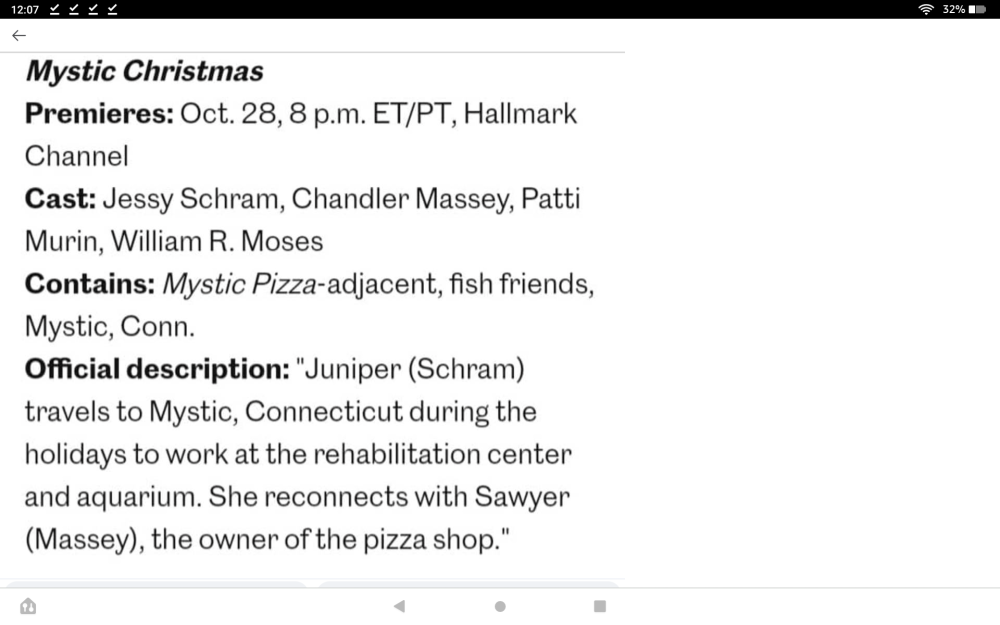Screen dimensions: 1000x625
Task: Tap the first checkmark notification icon
Action: [x=54, y=9]
